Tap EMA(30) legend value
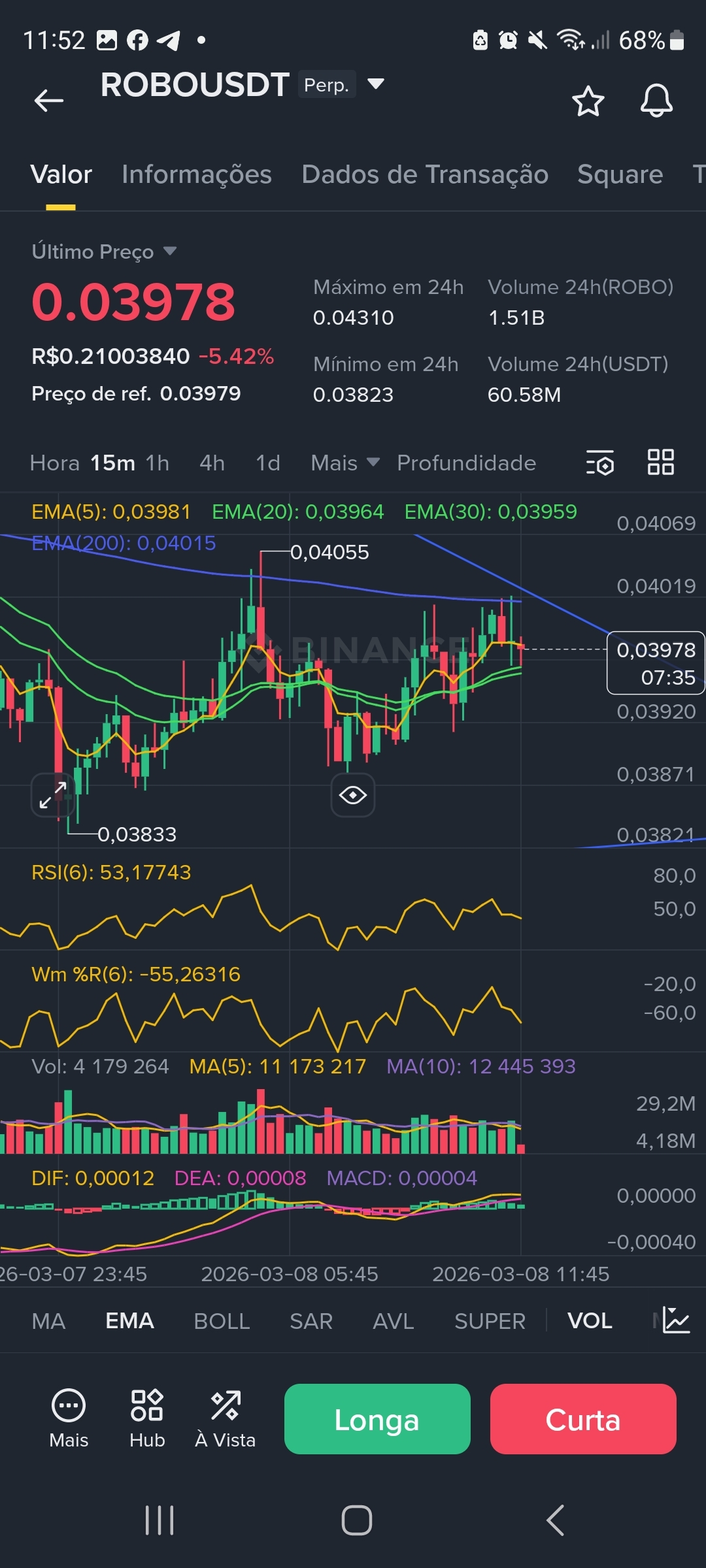Image resolution: width=706 pixels, height=1568 pixels. click(490, 512)
